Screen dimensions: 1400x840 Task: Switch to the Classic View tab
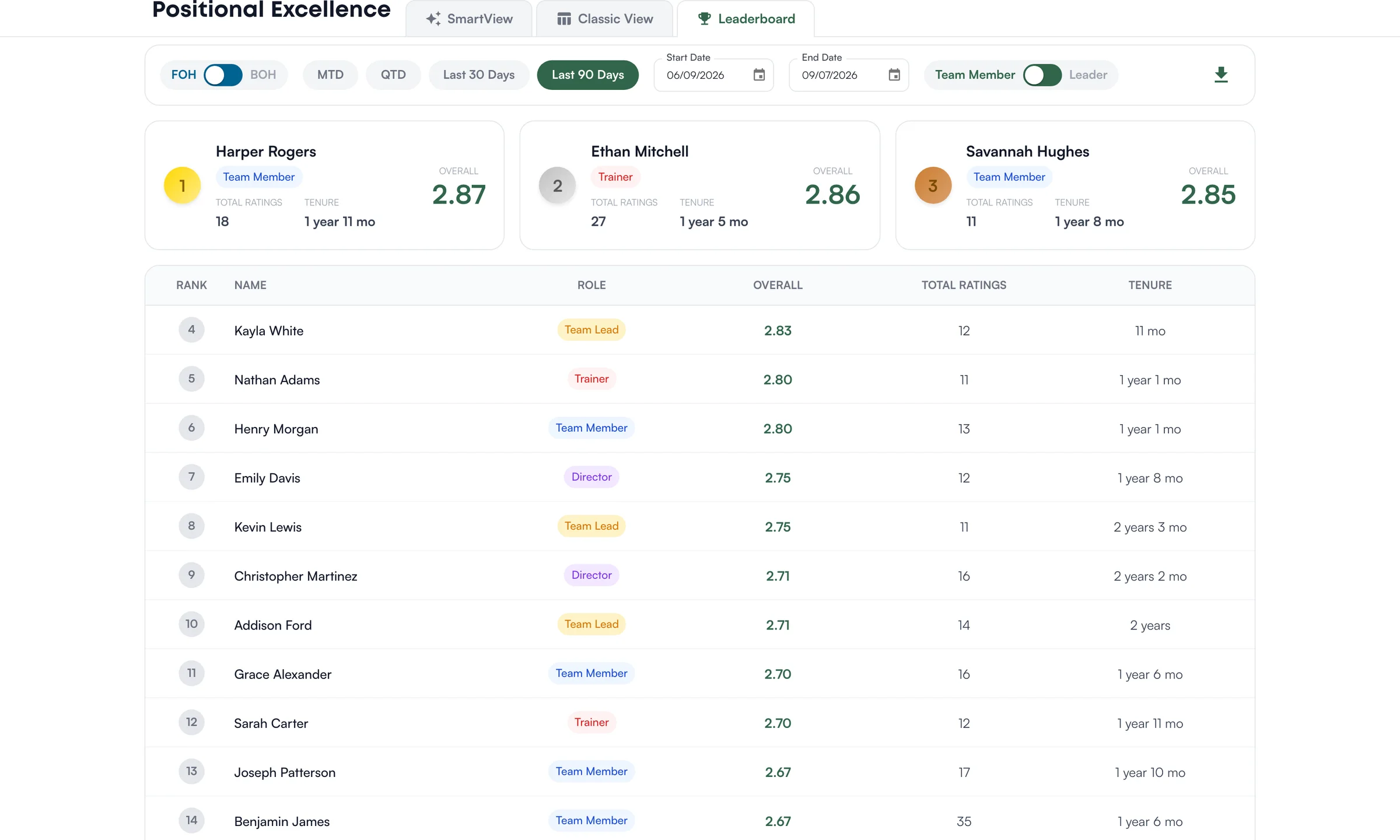click(604, 19)
